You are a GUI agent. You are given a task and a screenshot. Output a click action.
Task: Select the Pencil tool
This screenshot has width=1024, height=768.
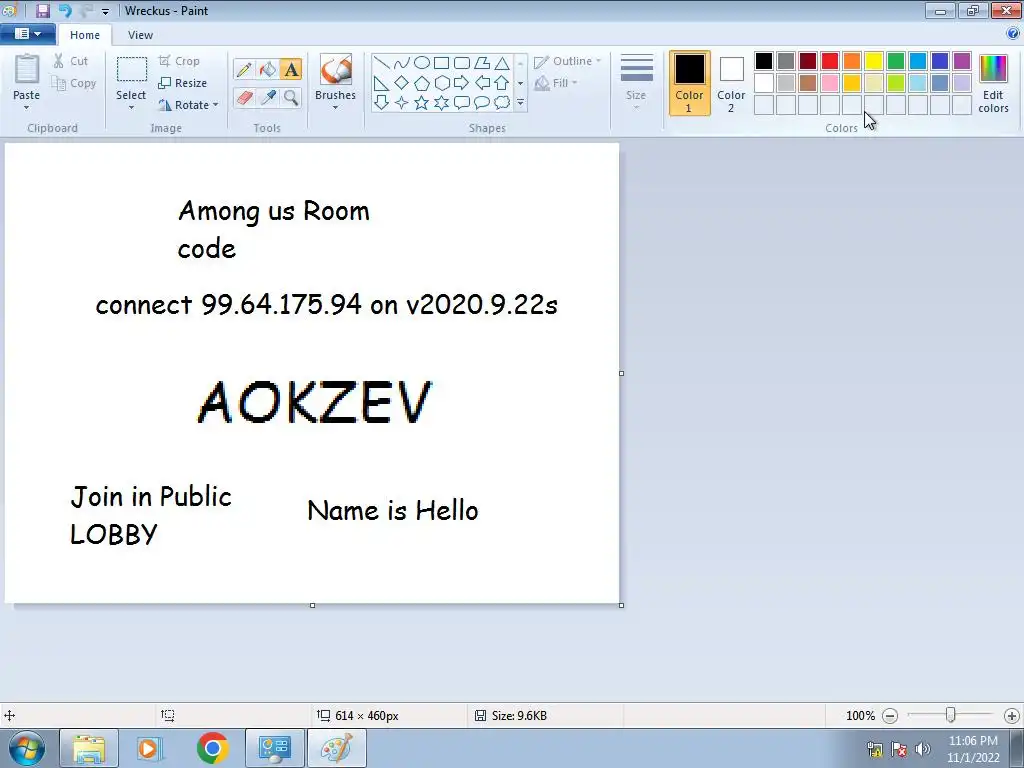[x=244, y=69]
